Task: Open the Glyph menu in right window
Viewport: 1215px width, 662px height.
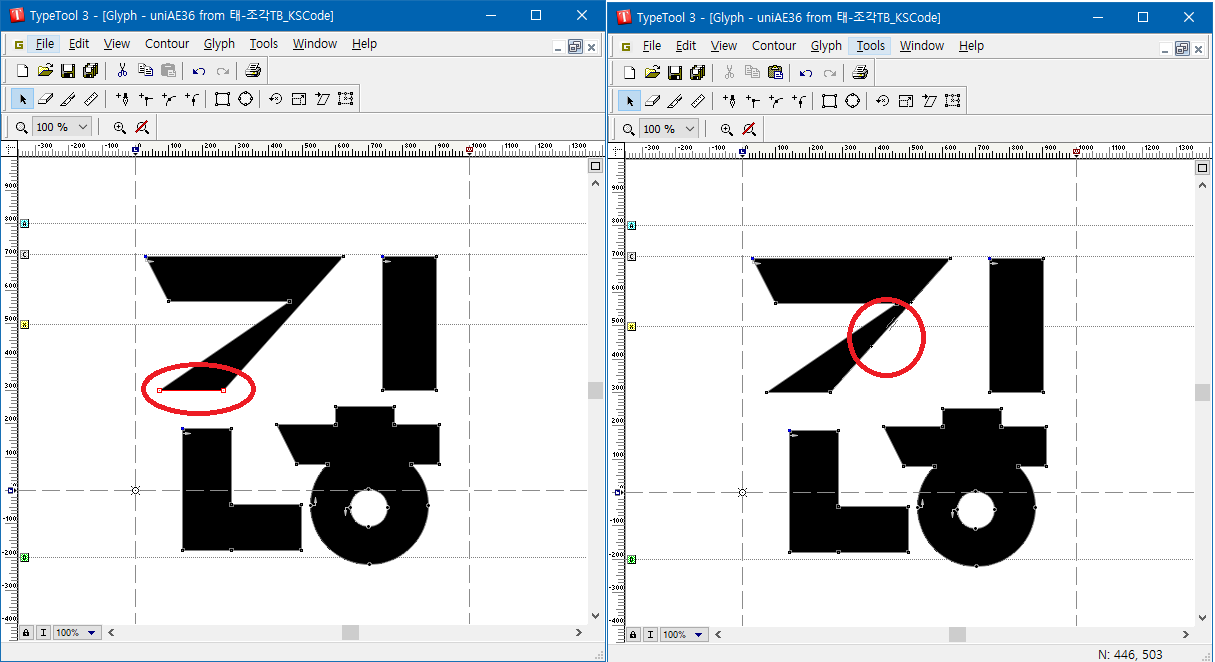Action: [x=826, y=46]
